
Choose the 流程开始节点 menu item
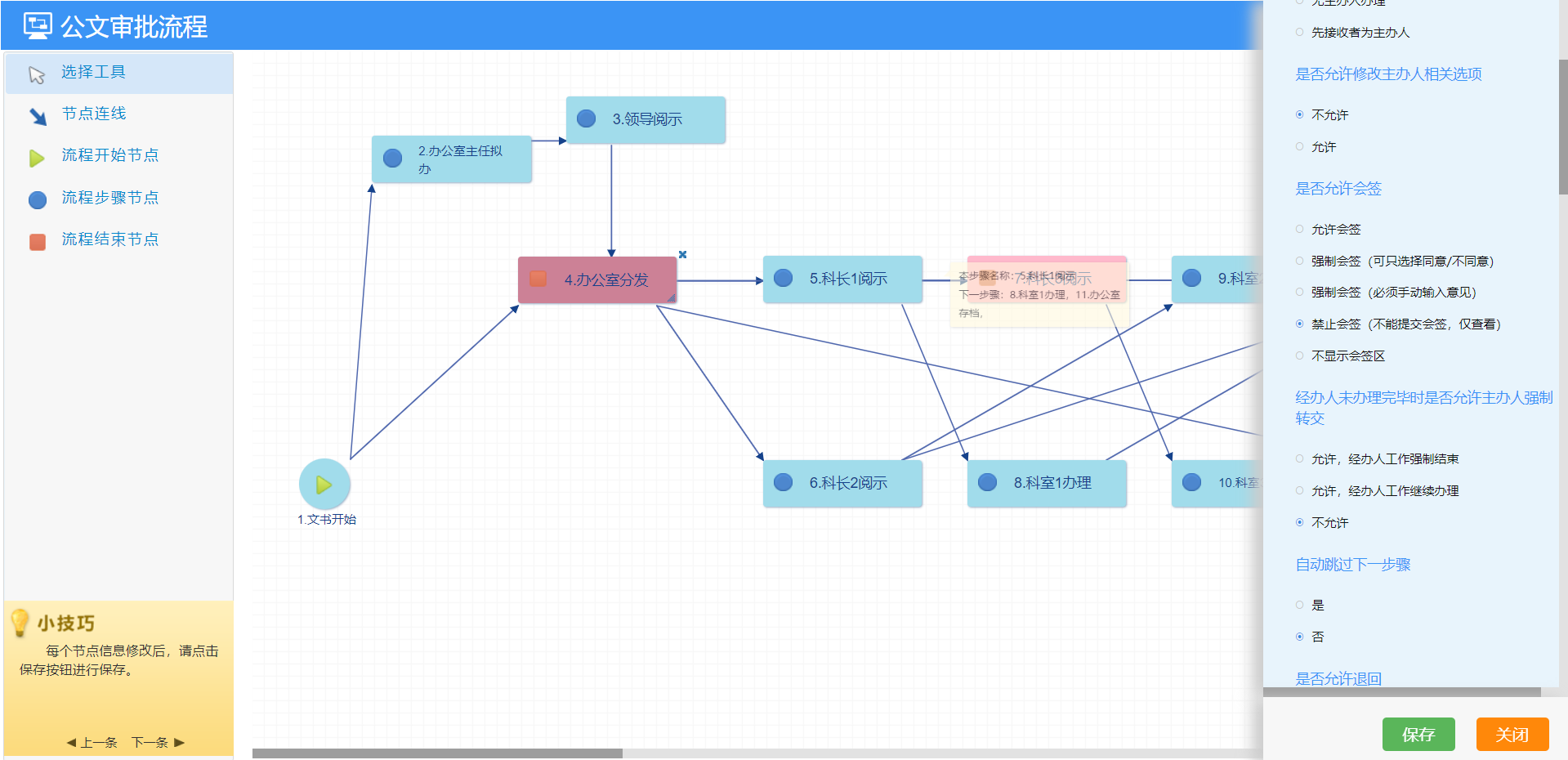pyautogui.click(x=119, y=155)
